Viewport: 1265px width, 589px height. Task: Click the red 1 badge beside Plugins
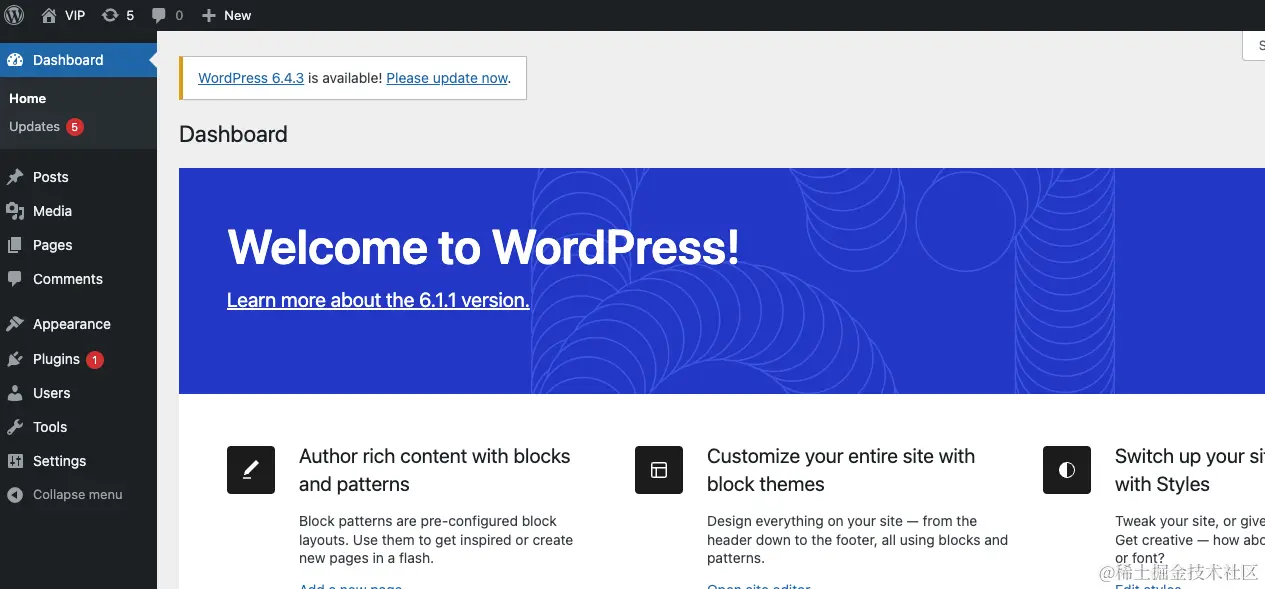pyautogui.click(x=95, y=359)
